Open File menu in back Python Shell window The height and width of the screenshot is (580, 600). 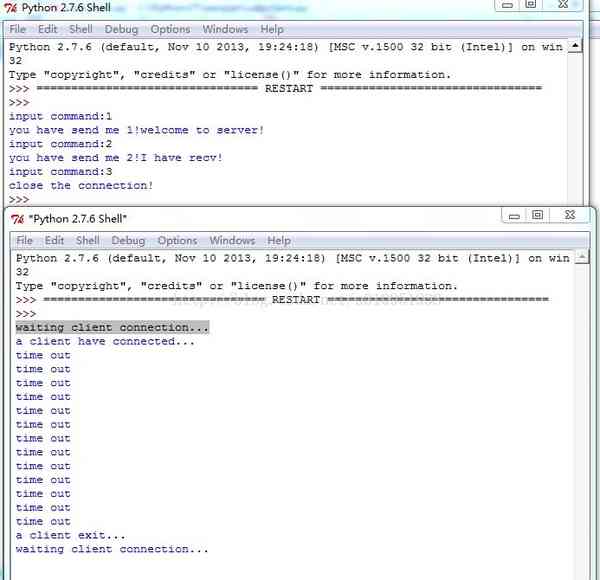[18, 29]
